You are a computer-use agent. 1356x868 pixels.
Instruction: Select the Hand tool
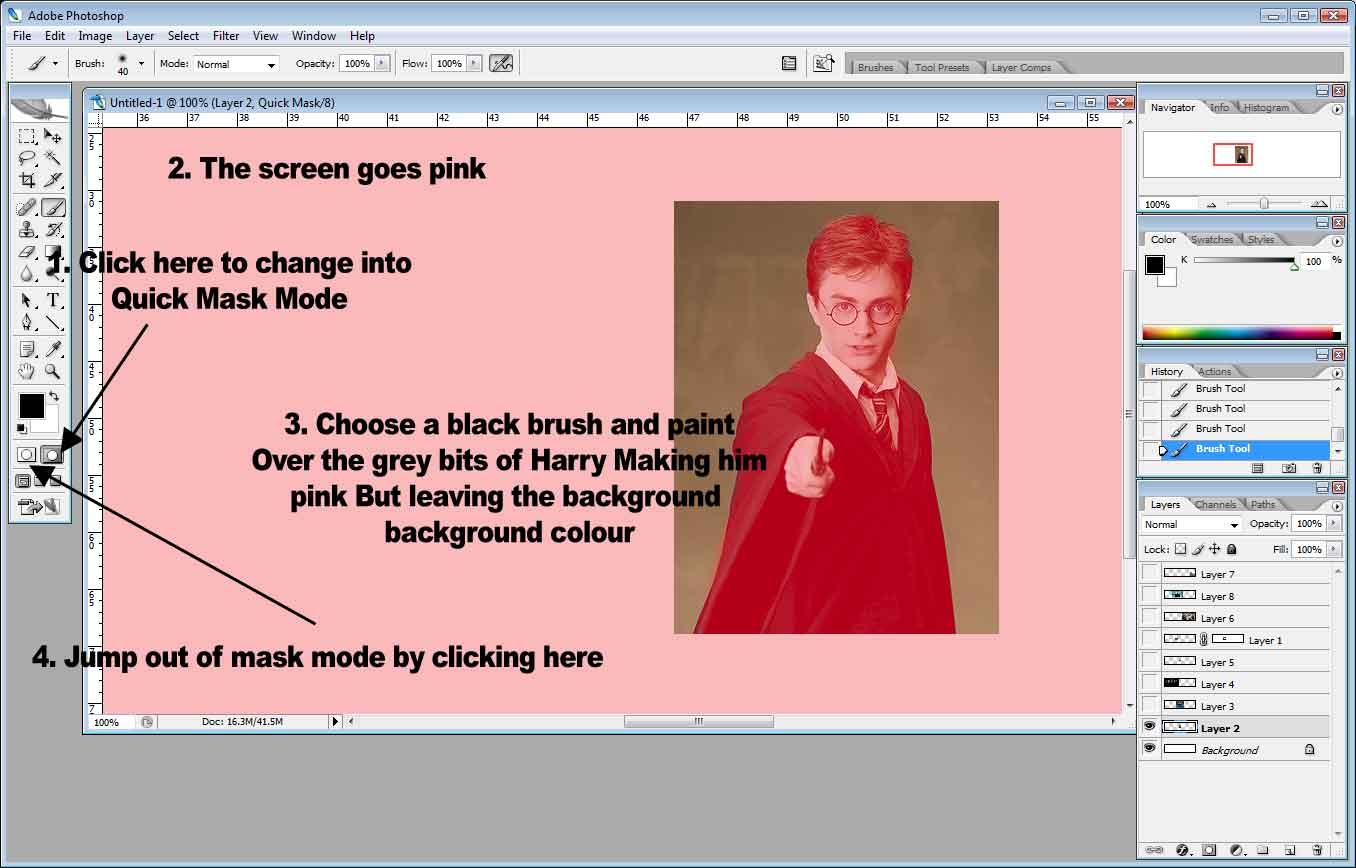click(27, 371)
